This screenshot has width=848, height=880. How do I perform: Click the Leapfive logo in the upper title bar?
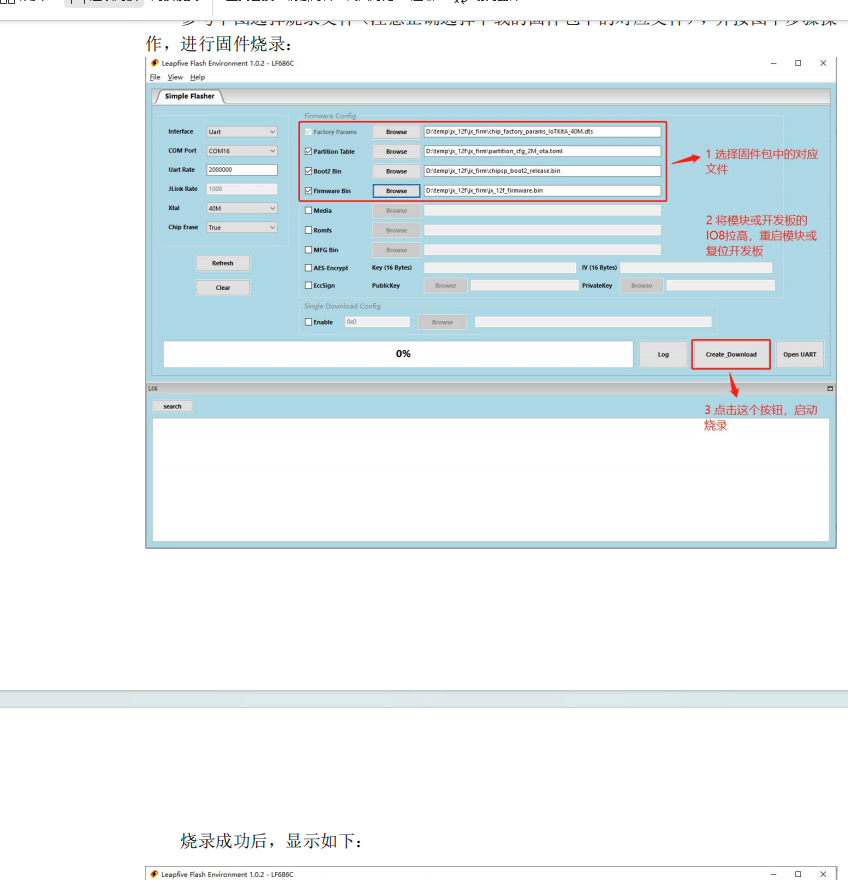[x=155, y=63]
